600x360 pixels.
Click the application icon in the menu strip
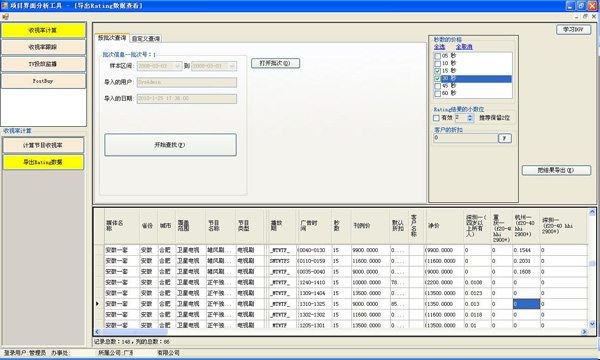coord(5,16)
